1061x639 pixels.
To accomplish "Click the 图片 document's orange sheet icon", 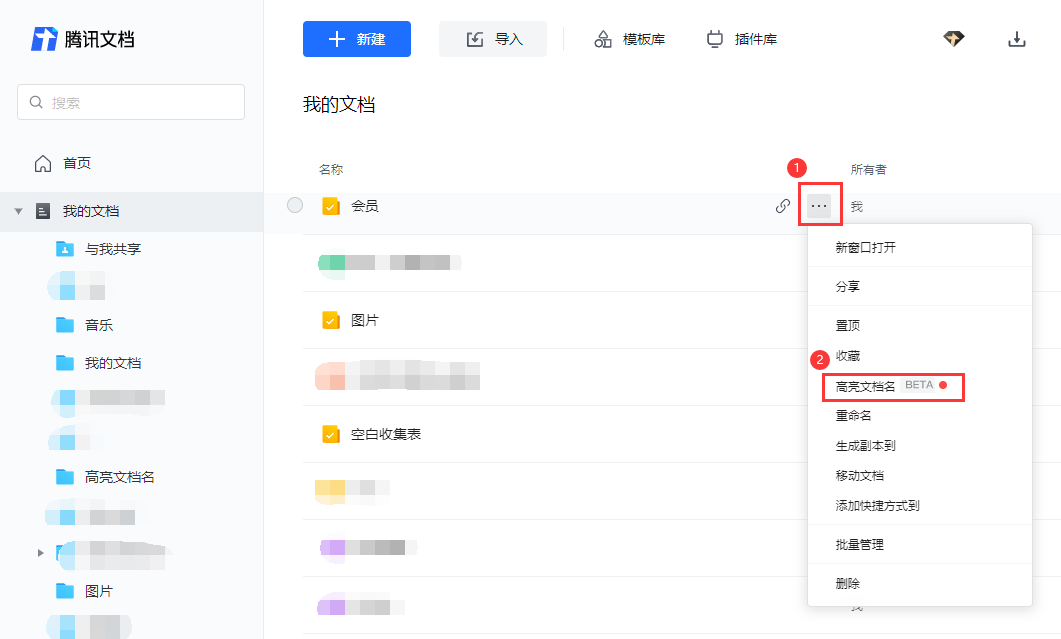I will pos(330,320).
